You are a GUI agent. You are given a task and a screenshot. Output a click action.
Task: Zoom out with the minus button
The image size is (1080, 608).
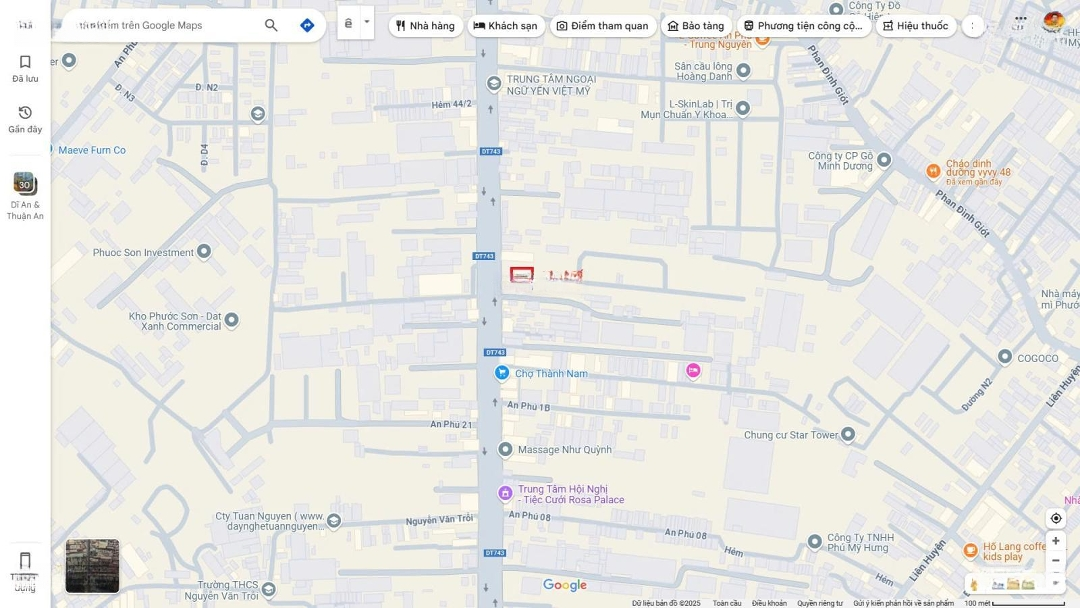1055,561
